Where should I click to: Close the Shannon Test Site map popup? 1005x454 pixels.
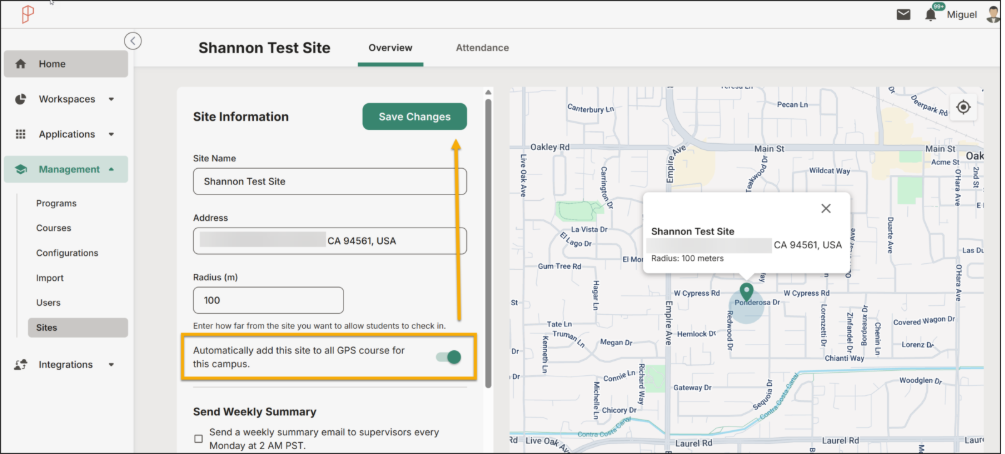click(x=826, y=208)
